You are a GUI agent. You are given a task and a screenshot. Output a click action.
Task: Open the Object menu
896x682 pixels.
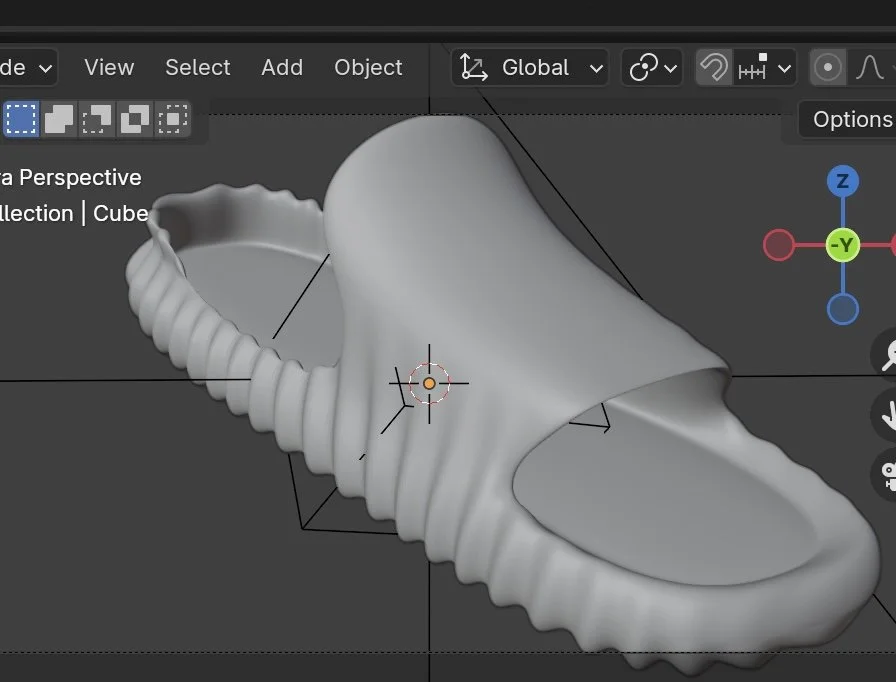368,67
